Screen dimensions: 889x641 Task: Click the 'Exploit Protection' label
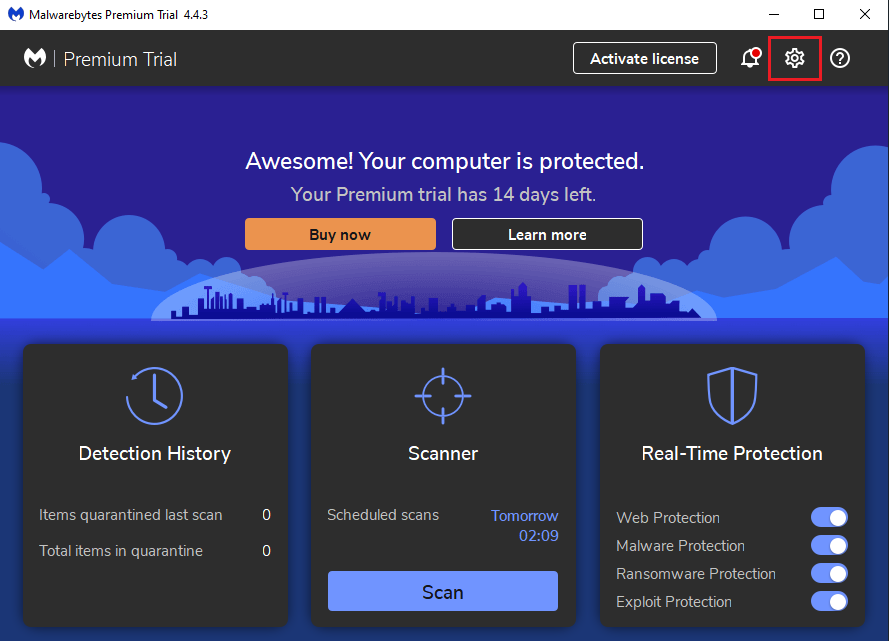click(x=674, y=602)
